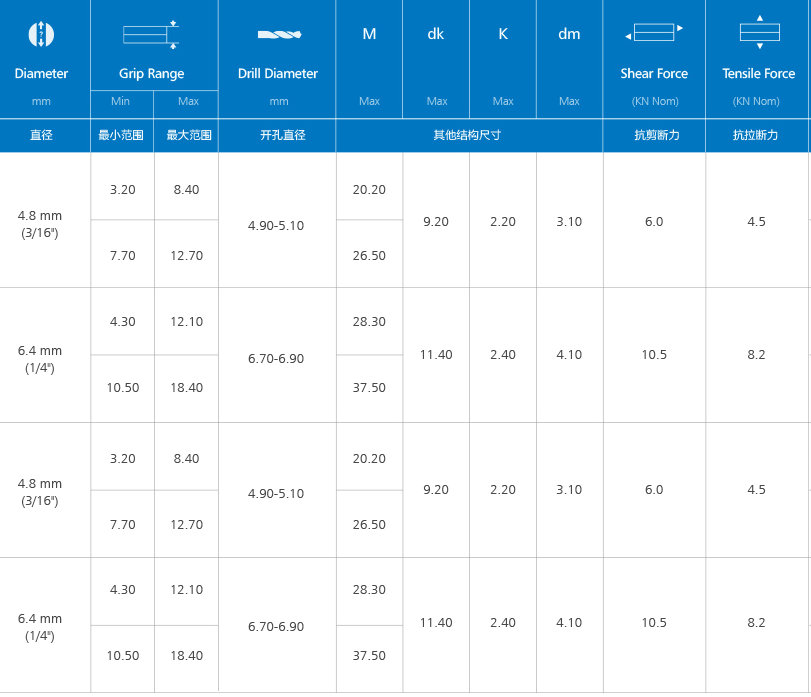Click the Diameter circle icon in header
This screenshot has height=697, width=811.
41,34
